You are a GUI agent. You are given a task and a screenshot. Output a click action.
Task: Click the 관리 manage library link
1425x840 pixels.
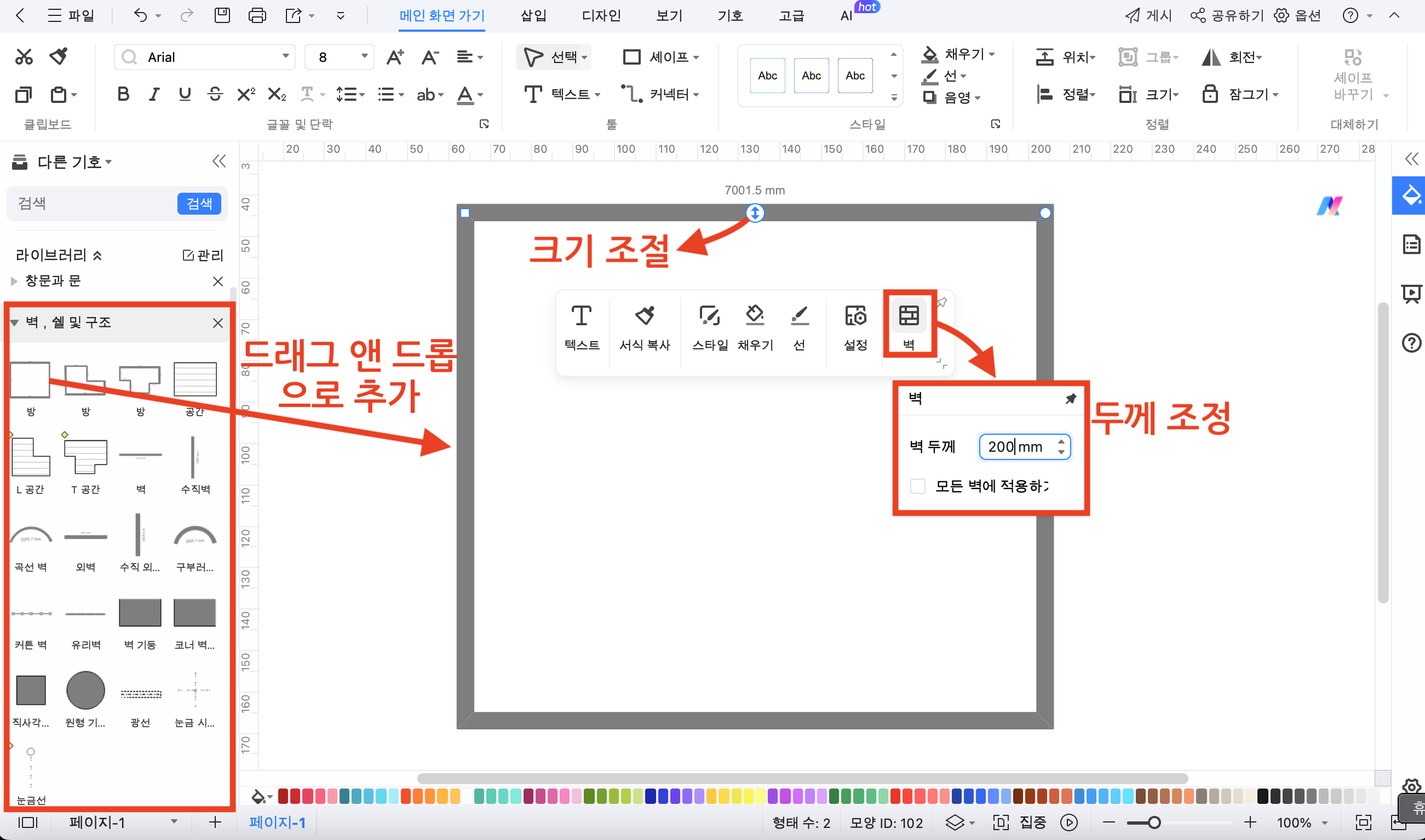[203, 255]
